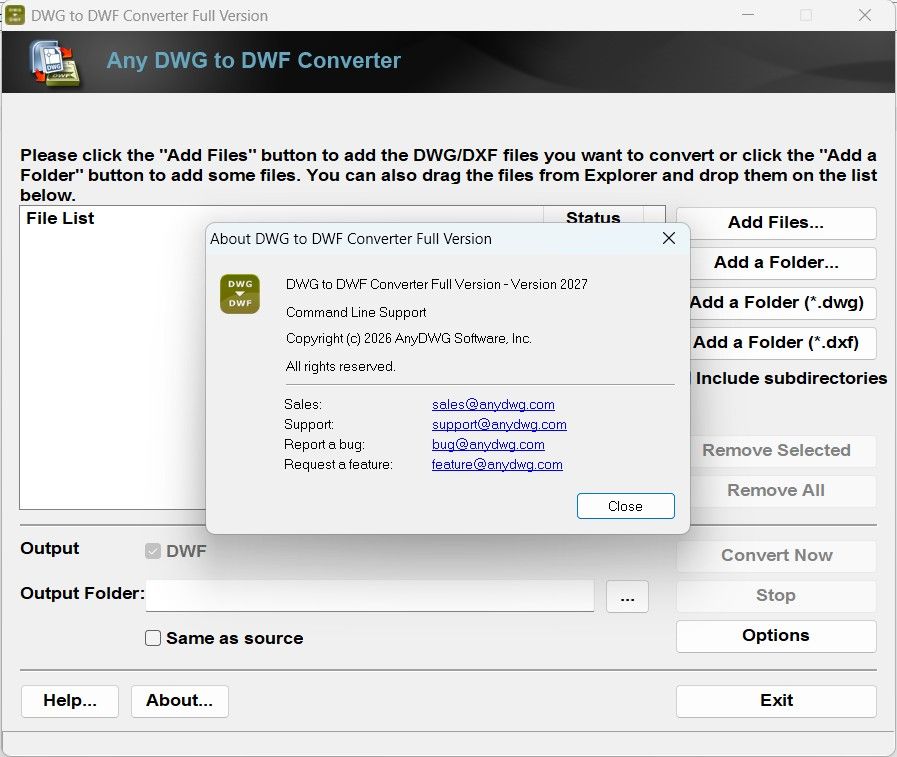Open the Help... button
This screenshot has width=897, height=757.
tap(70, 701)
